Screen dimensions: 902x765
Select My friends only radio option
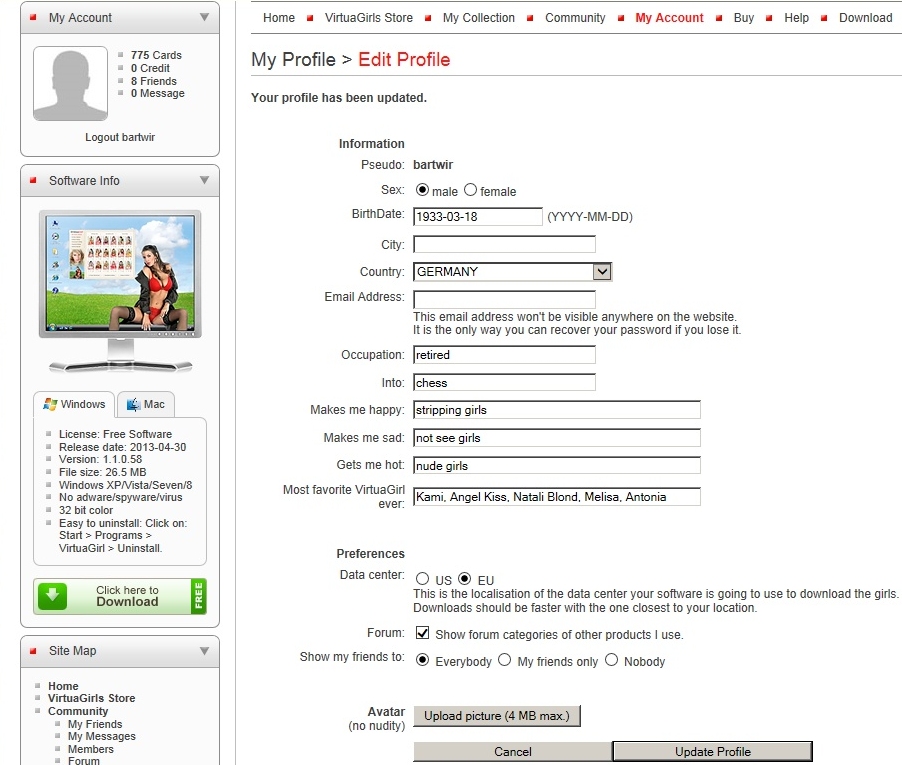504,660
